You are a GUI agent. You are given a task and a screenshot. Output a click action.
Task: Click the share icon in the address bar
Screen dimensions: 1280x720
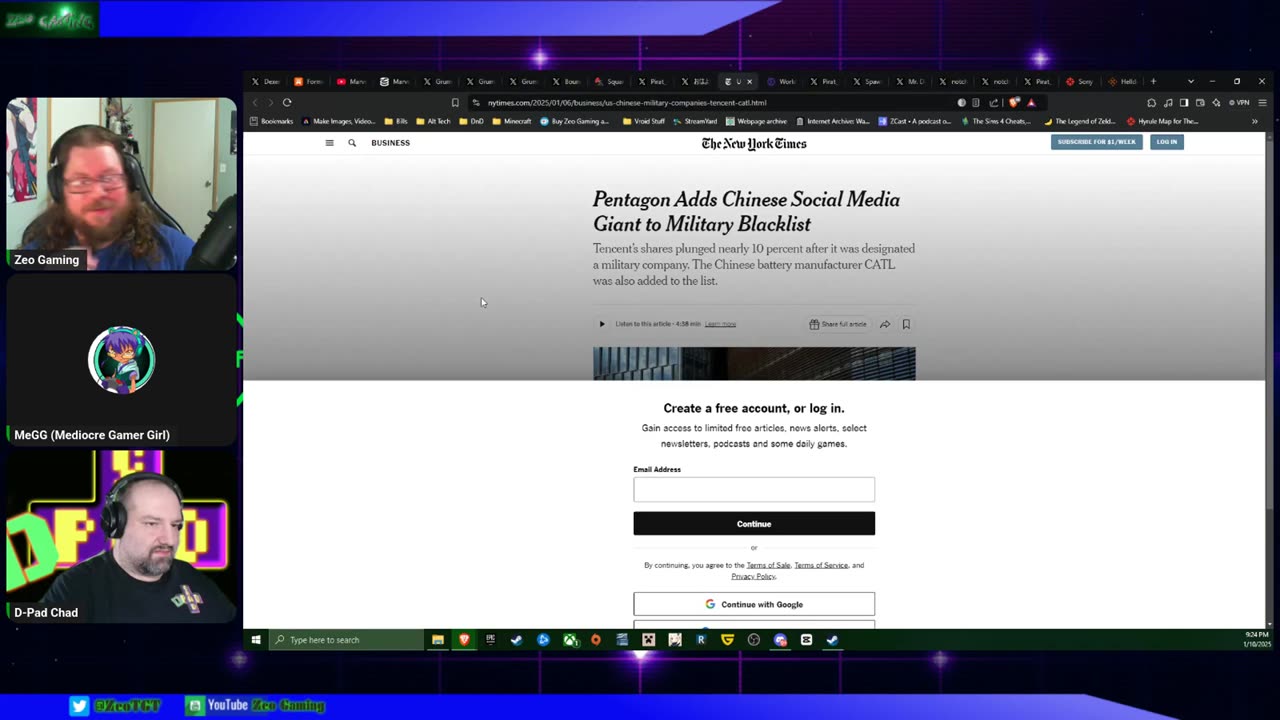(x=993, y=102)
